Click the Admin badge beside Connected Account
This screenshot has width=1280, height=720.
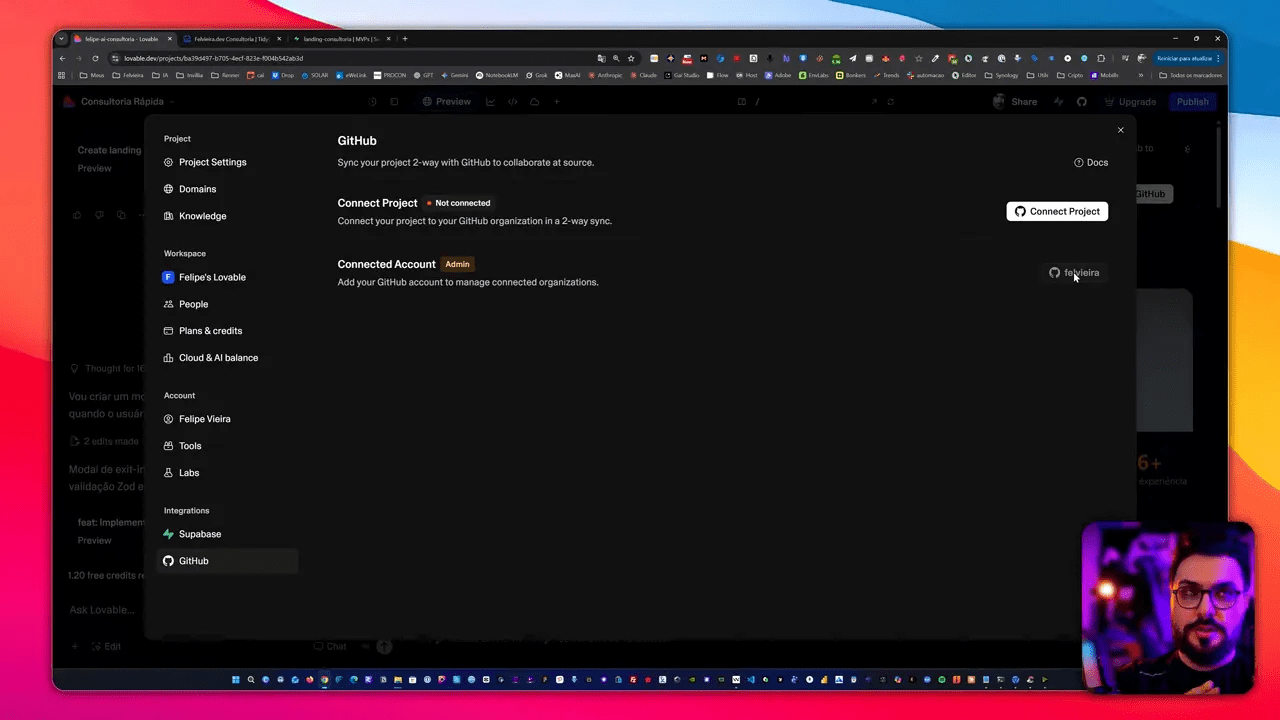pyautogui.click(x=457, y=264)
